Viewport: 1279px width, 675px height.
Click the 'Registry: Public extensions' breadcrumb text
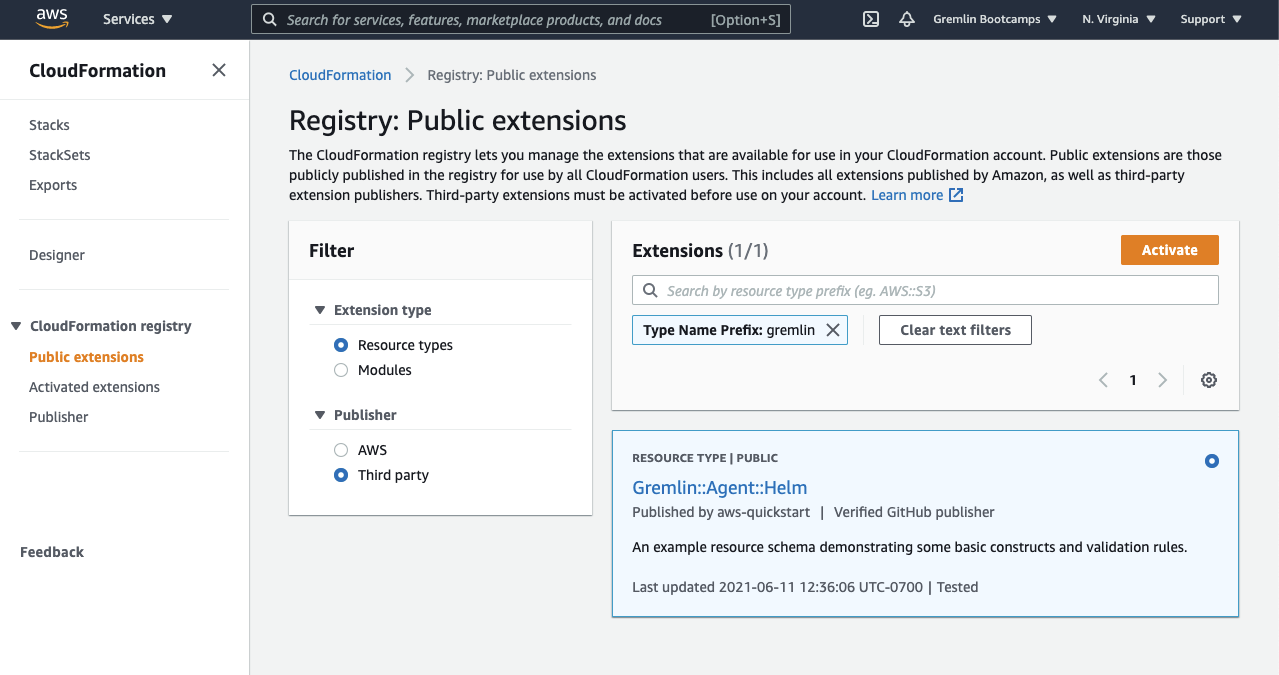[x=512, y=75]
